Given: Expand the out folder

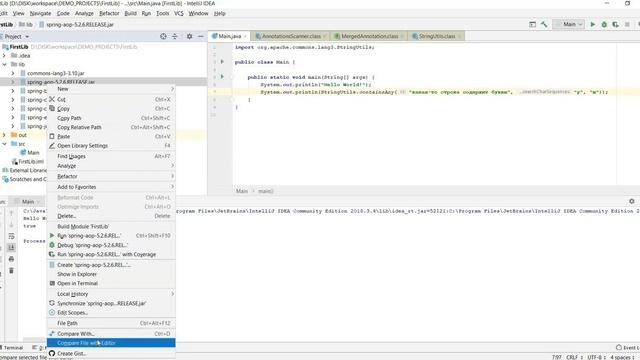Looking at the screenshot, I should (4, 135).
